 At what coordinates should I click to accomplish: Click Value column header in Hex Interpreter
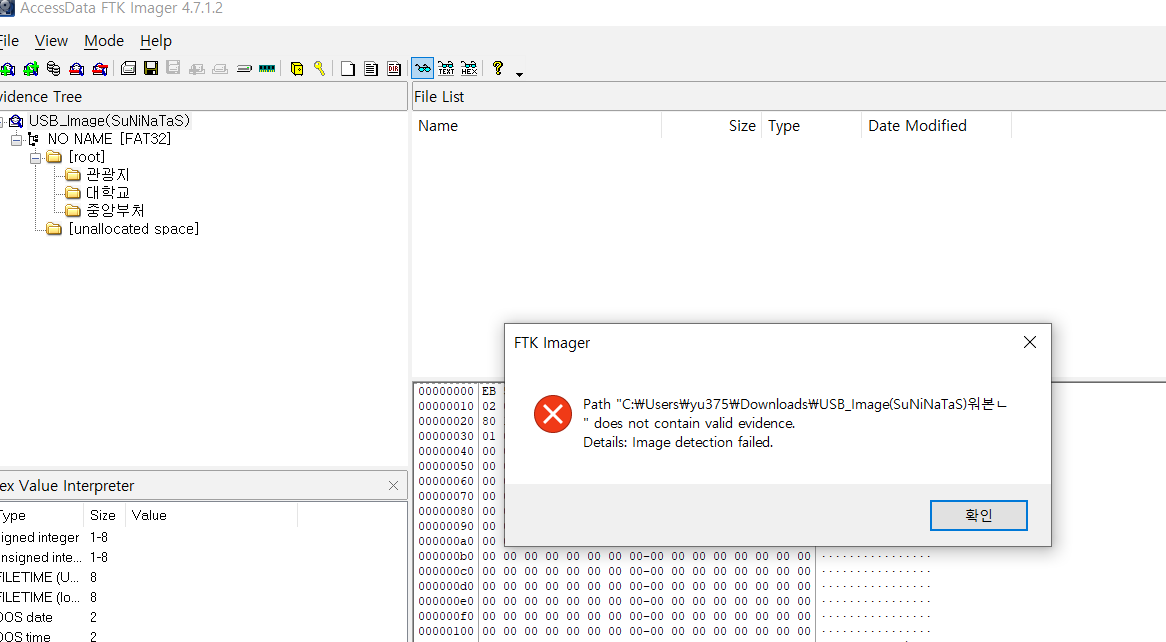211,516
